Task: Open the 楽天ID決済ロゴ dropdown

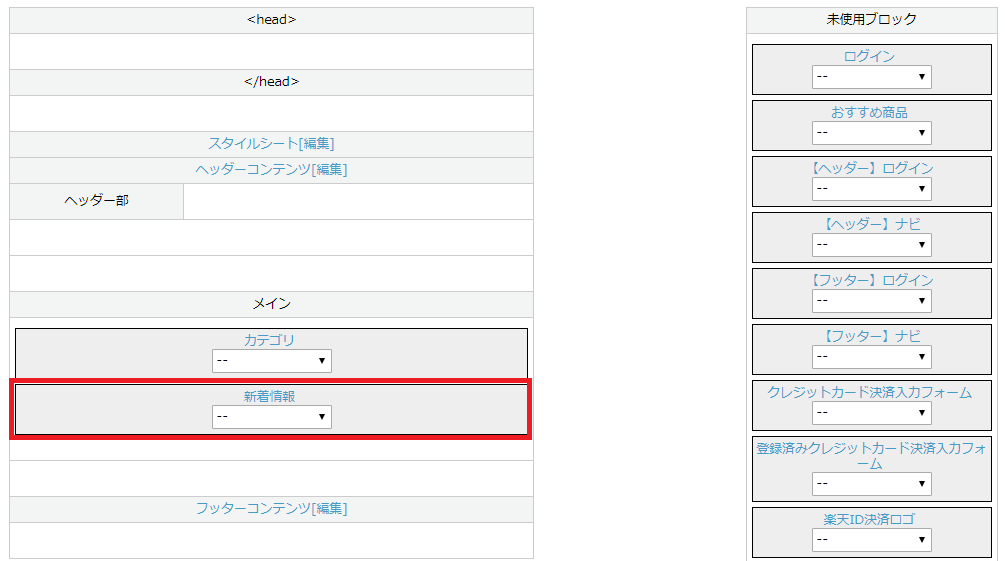Action: coord(871,540)
